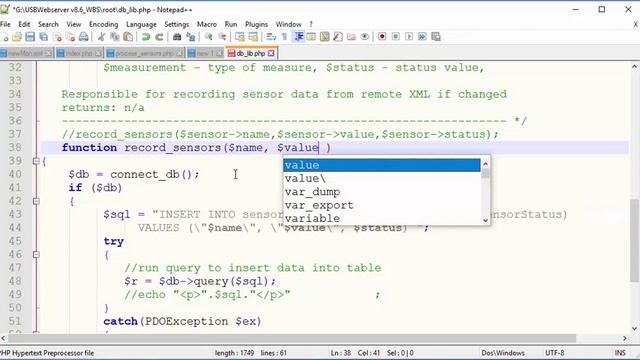Collapse the fold marker on line 46
This screenshot has width=640, height=360.
pos(36,255)
